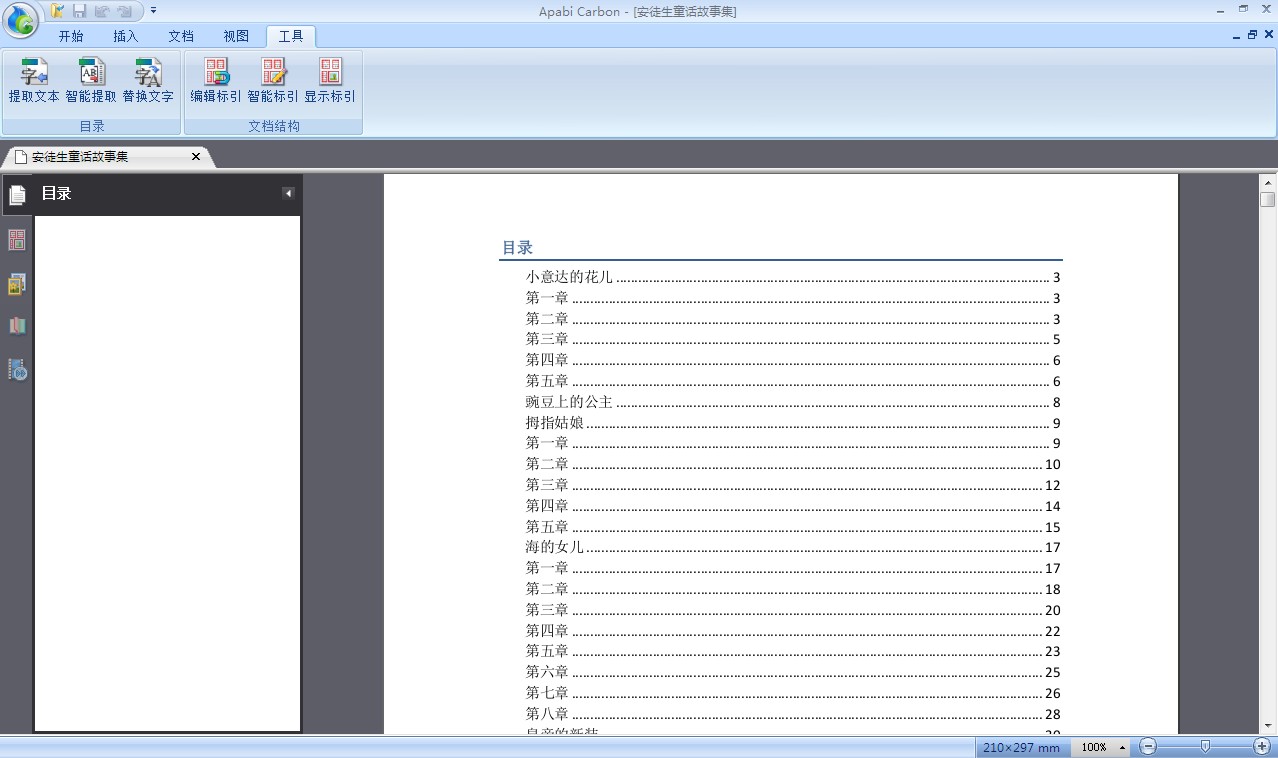Close the 安徒生童话故事集 document tab

[x=196, y=157]
